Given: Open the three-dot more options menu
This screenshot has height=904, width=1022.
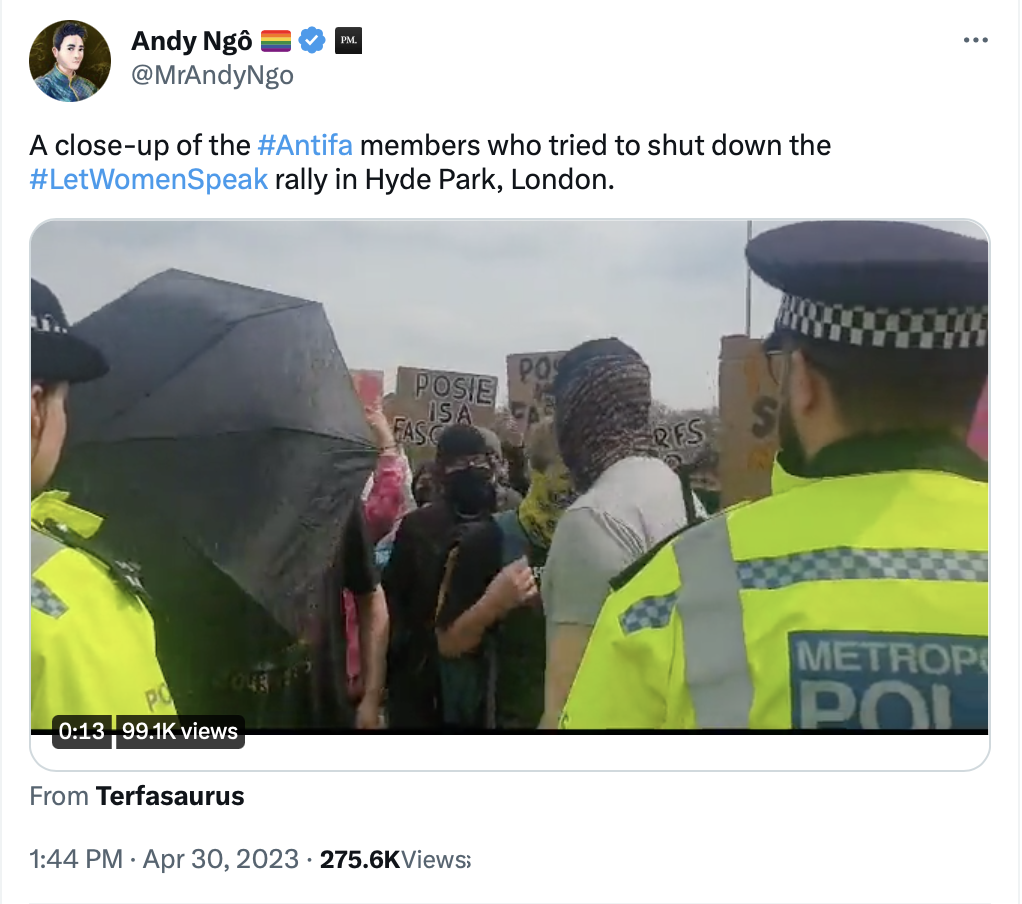Looking at the screenshot, I should (975, 40).
